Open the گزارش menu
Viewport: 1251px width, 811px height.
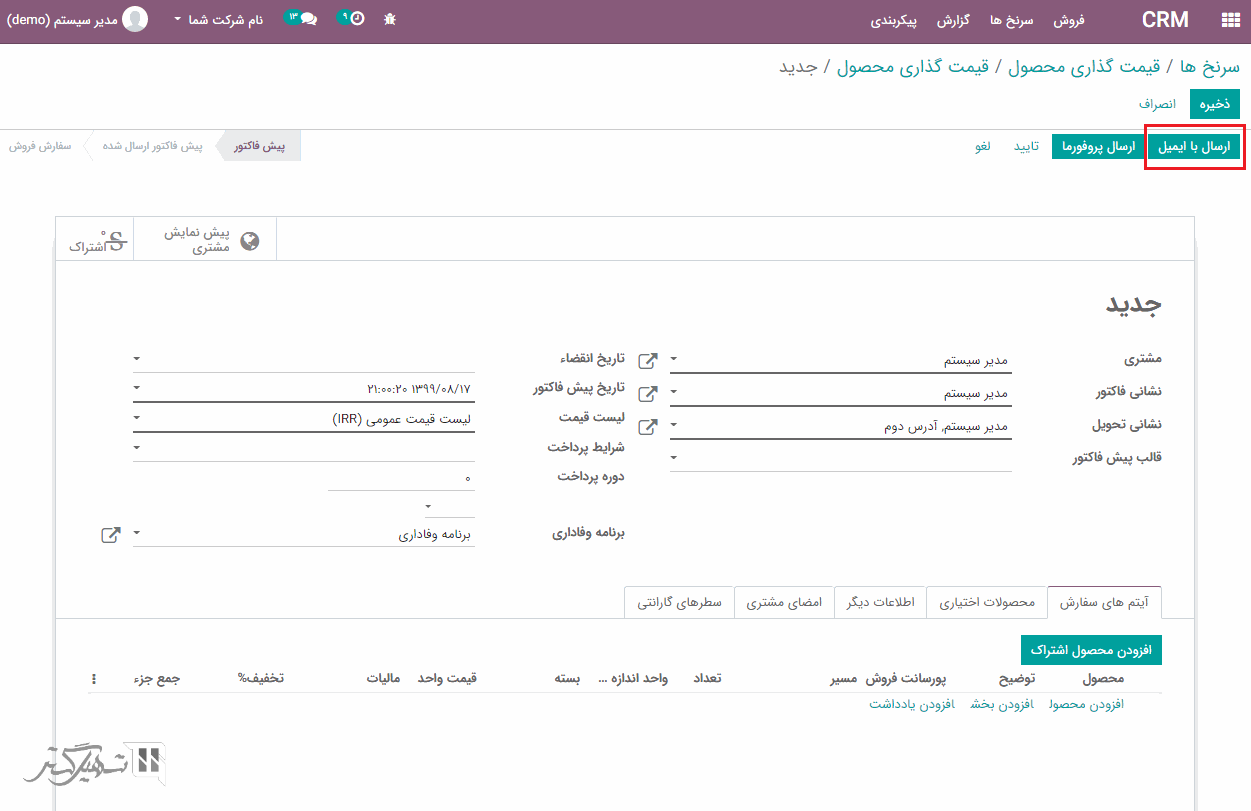click(x=953, y=20)
